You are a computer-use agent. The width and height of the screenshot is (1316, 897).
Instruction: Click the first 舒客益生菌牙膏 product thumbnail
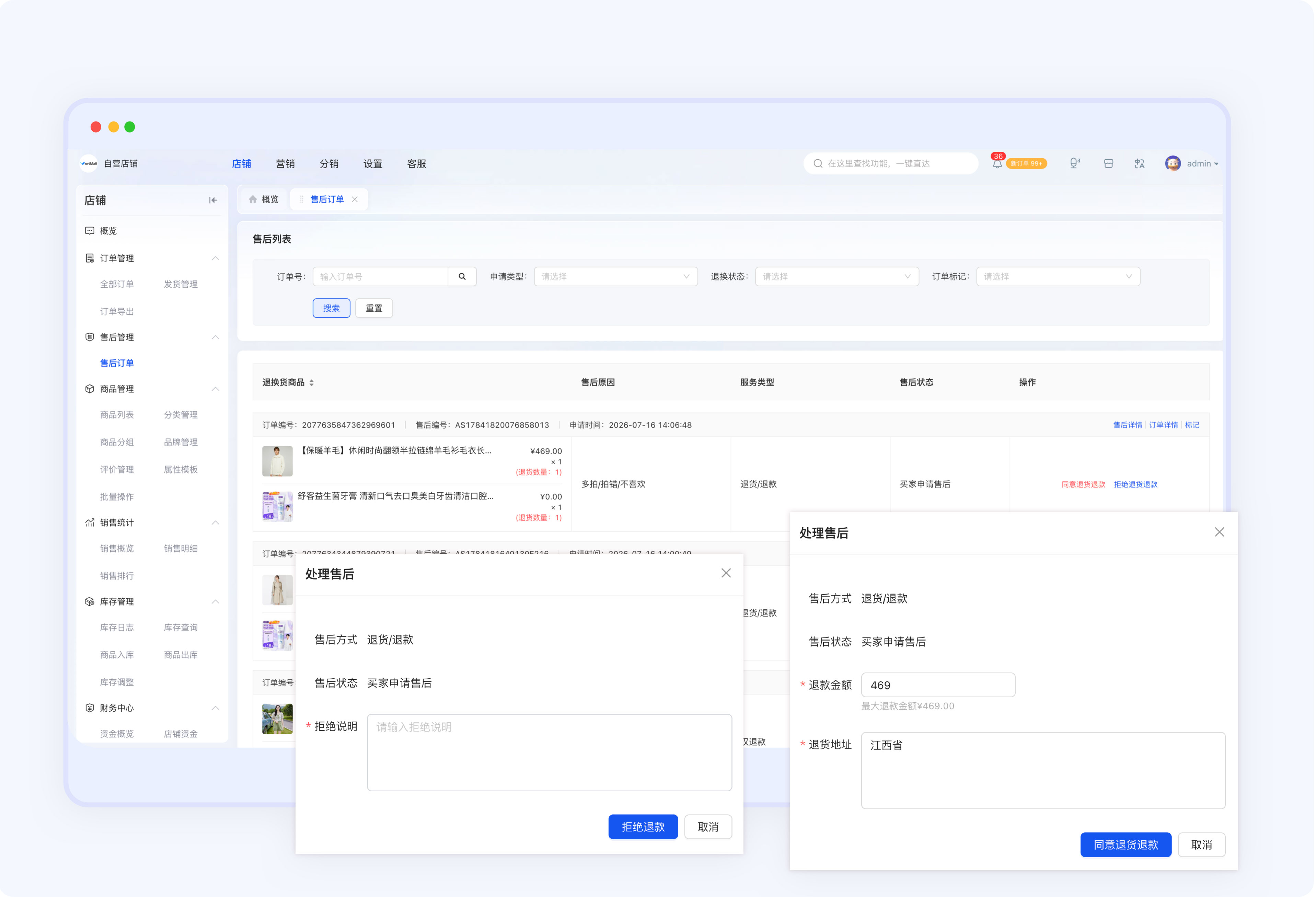click(277, 506)
